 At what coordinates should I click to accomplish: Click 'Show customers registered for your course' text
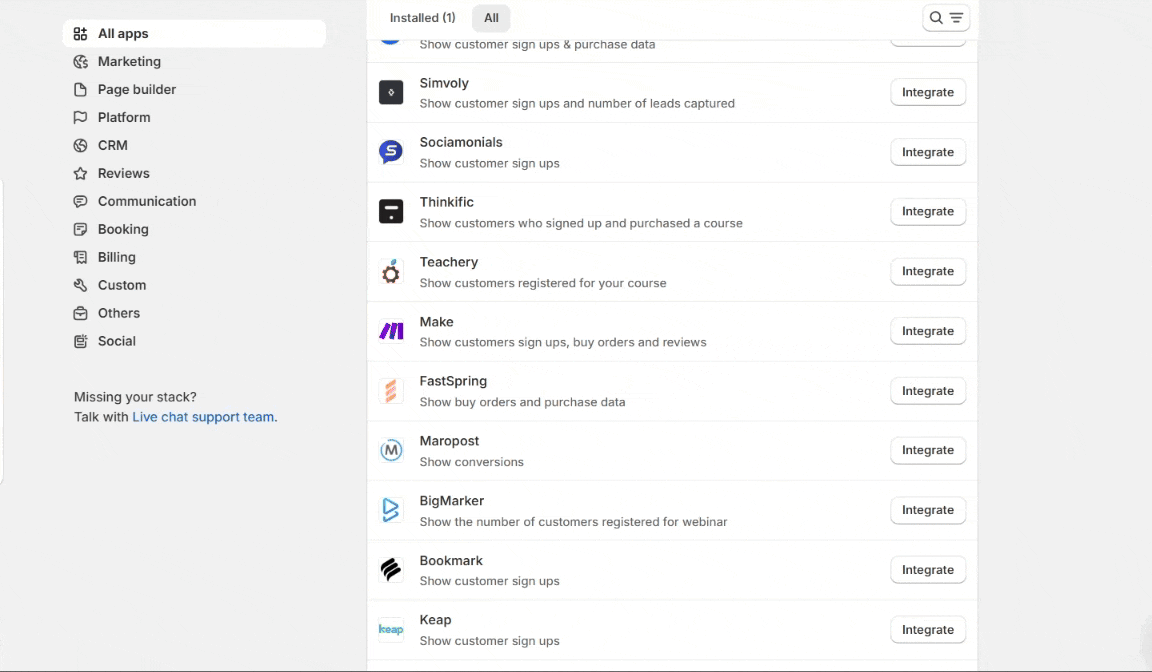pos(543,283)
